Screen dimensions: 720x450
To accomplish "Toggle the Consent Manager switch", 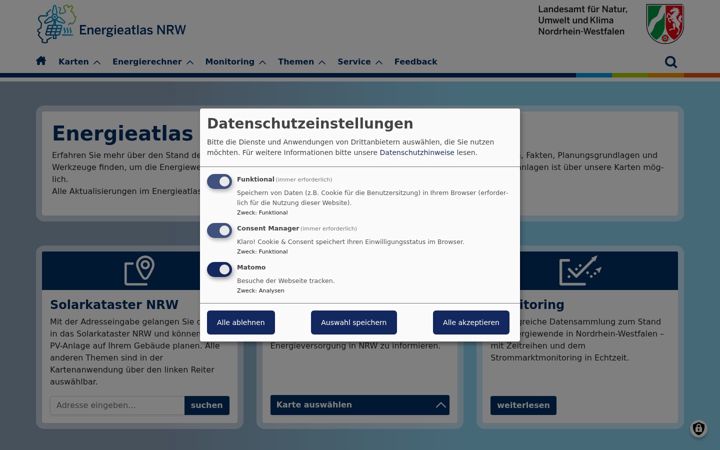I will pos(219,231).
